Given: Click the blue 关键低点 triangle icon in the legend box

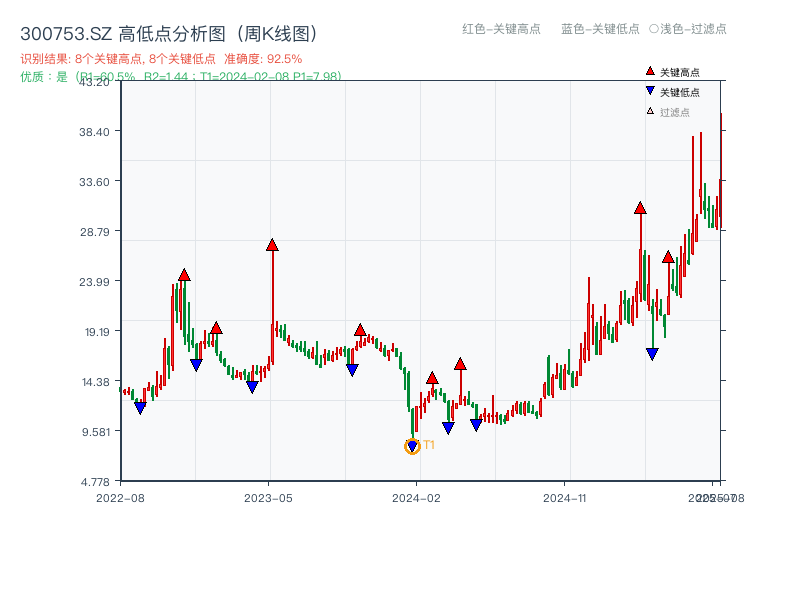Looking at the screenshot, I should (x=649, y=90).
